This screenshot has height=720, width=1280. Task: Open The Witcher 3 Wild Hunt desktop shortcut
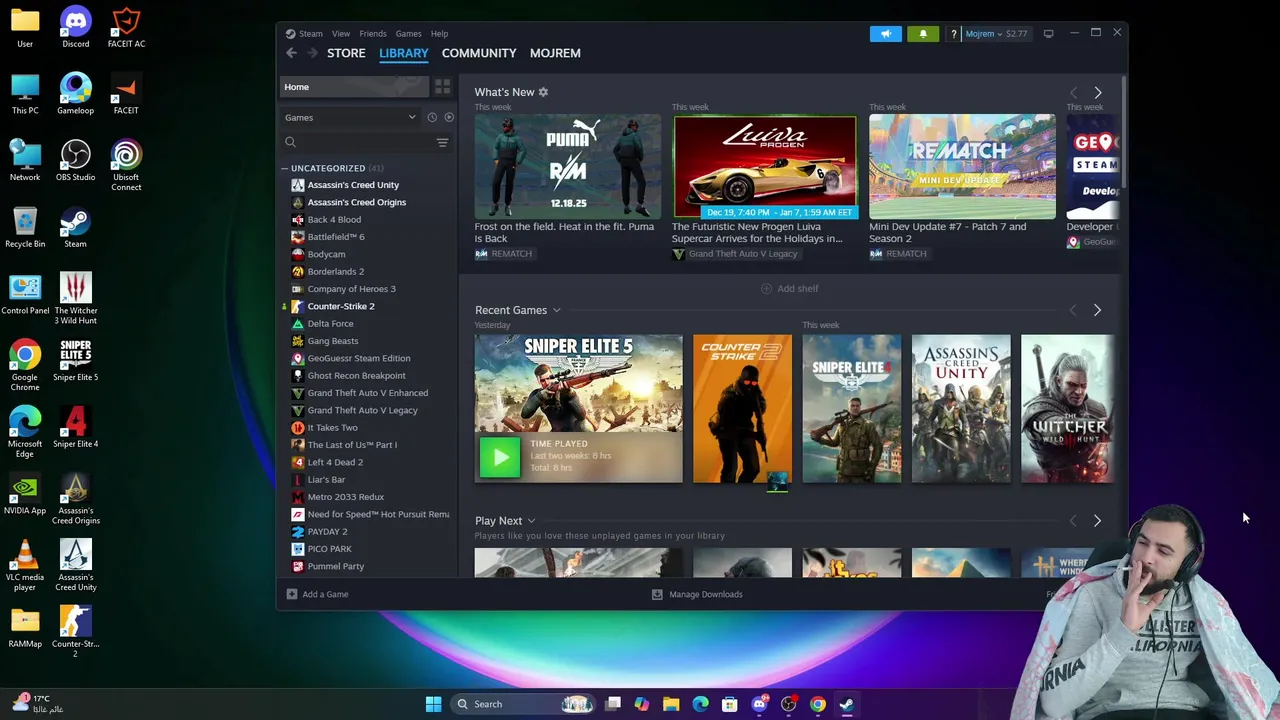(75, 298)
